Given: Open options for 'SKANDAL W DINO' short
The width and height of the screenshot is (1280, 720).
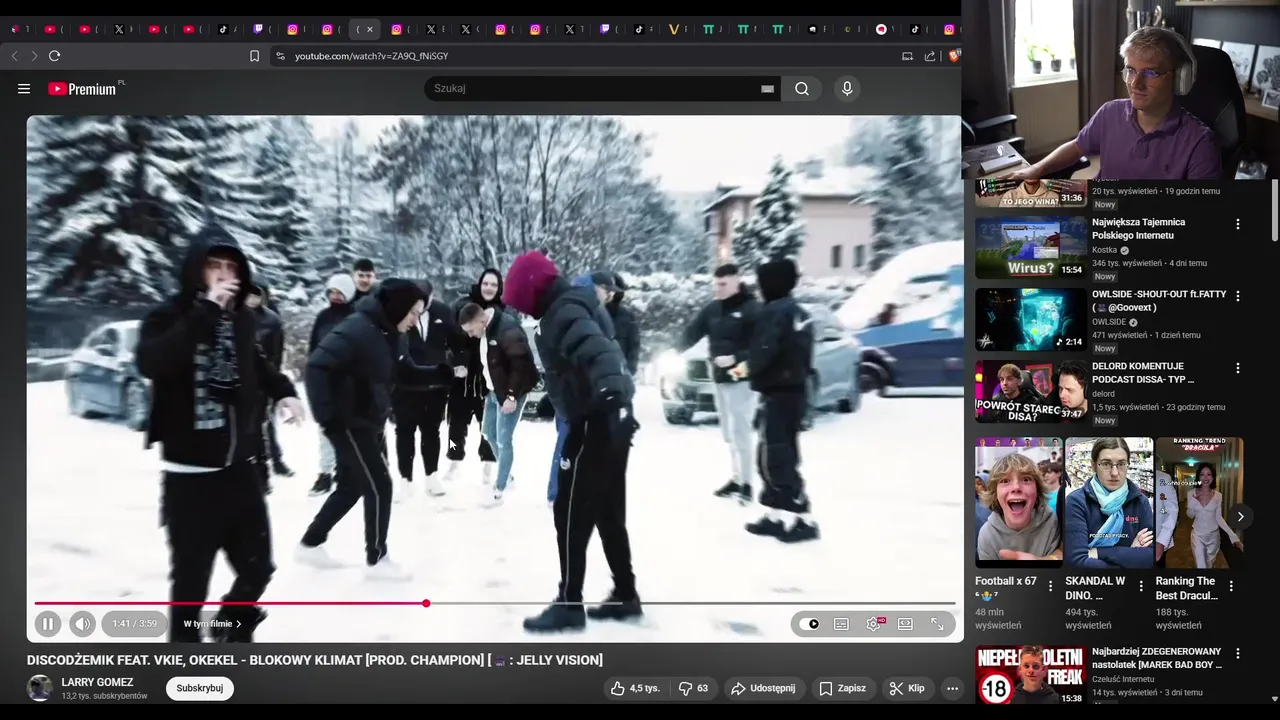Looking at the screenshot, I should (1141, 586).
